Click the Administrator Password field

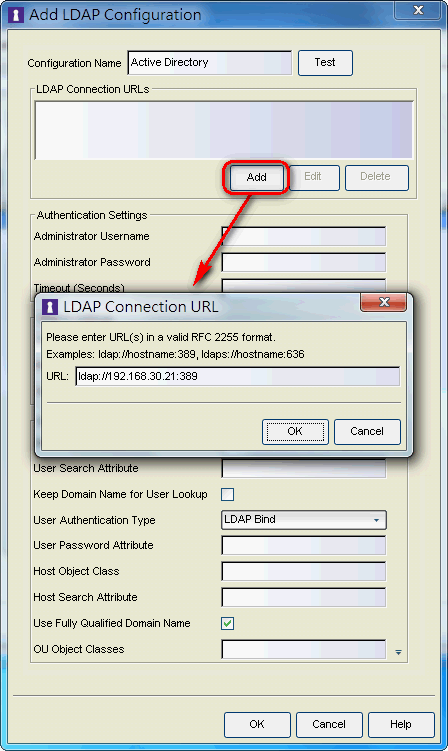[x=304, y=262]
